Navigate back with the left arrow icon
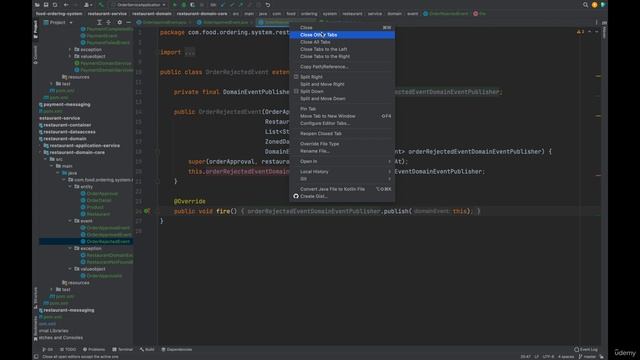 pos(66,5)
